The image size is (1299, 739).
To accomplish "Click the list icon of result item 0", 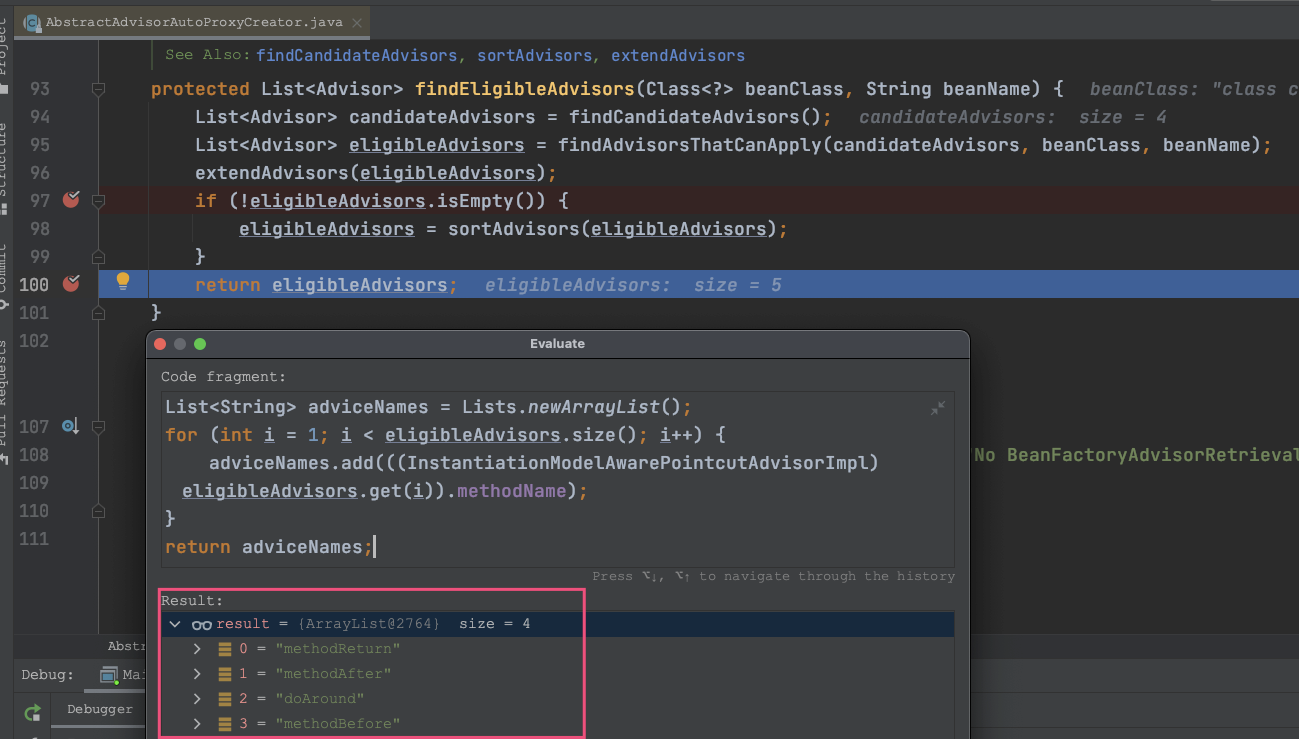I will click(x=226, y=649).
